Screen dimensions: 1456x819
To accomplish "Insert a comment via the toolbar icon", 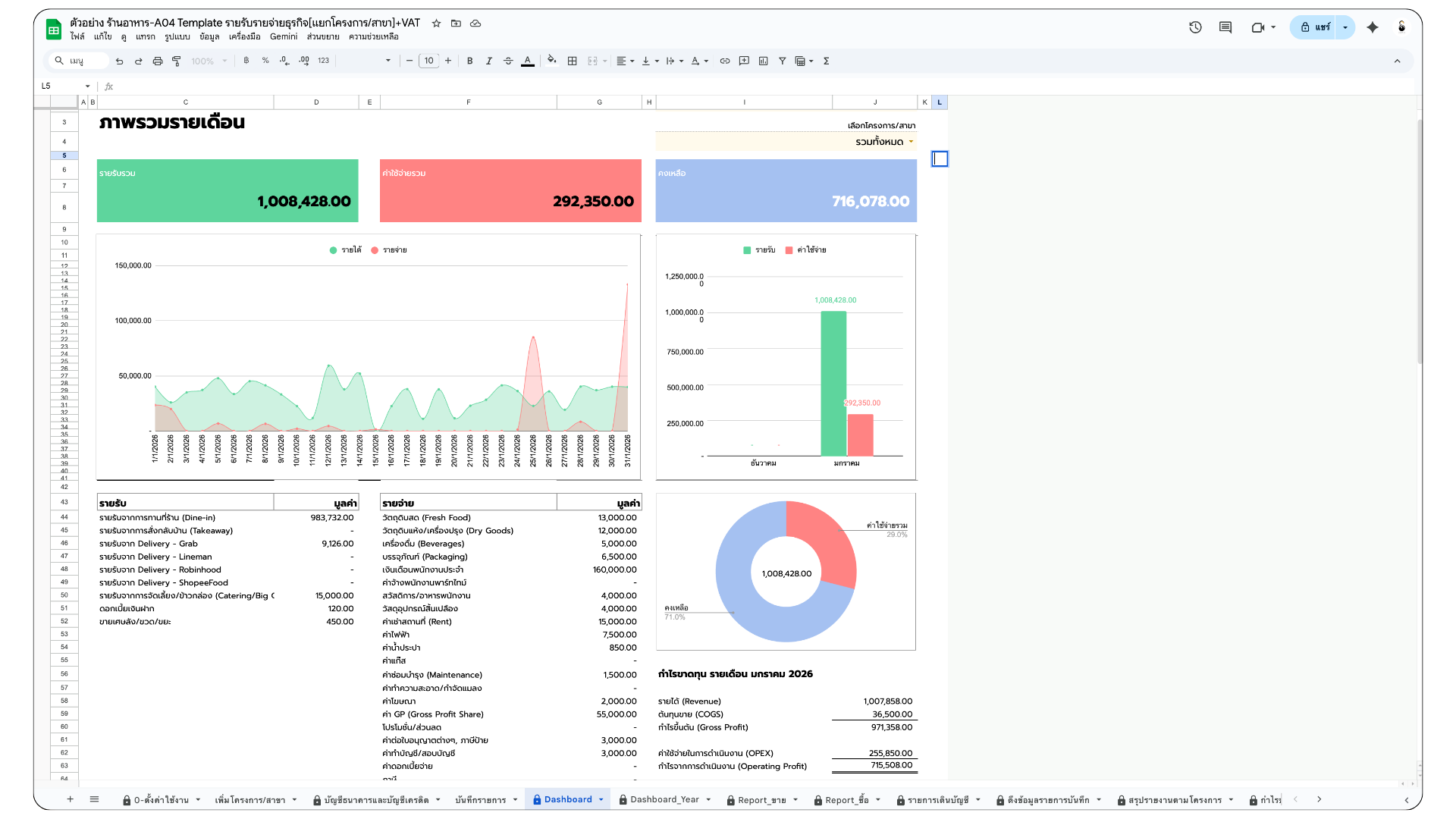I will (744, 61).
